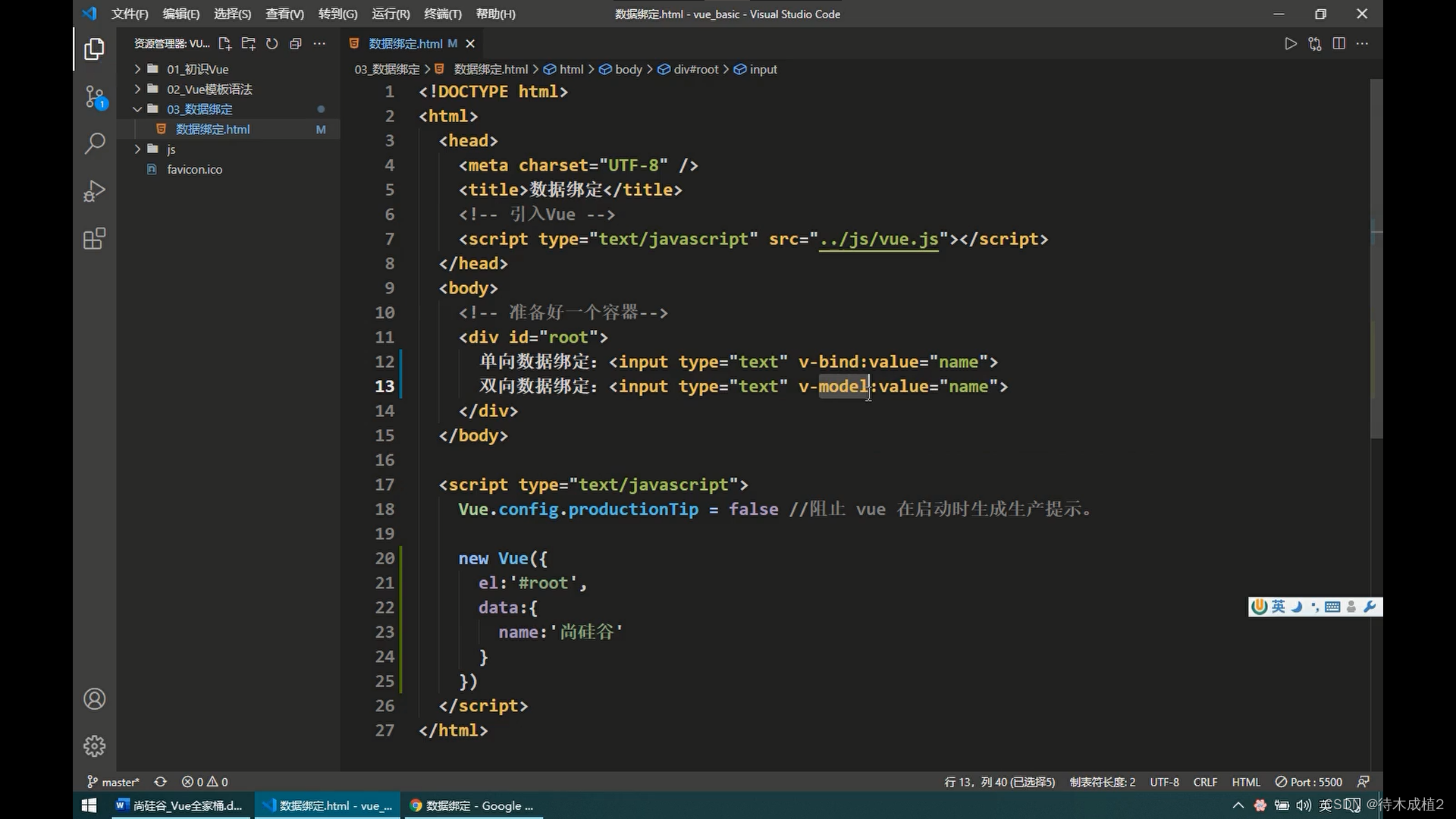Run the current file with play icon

1291,44
